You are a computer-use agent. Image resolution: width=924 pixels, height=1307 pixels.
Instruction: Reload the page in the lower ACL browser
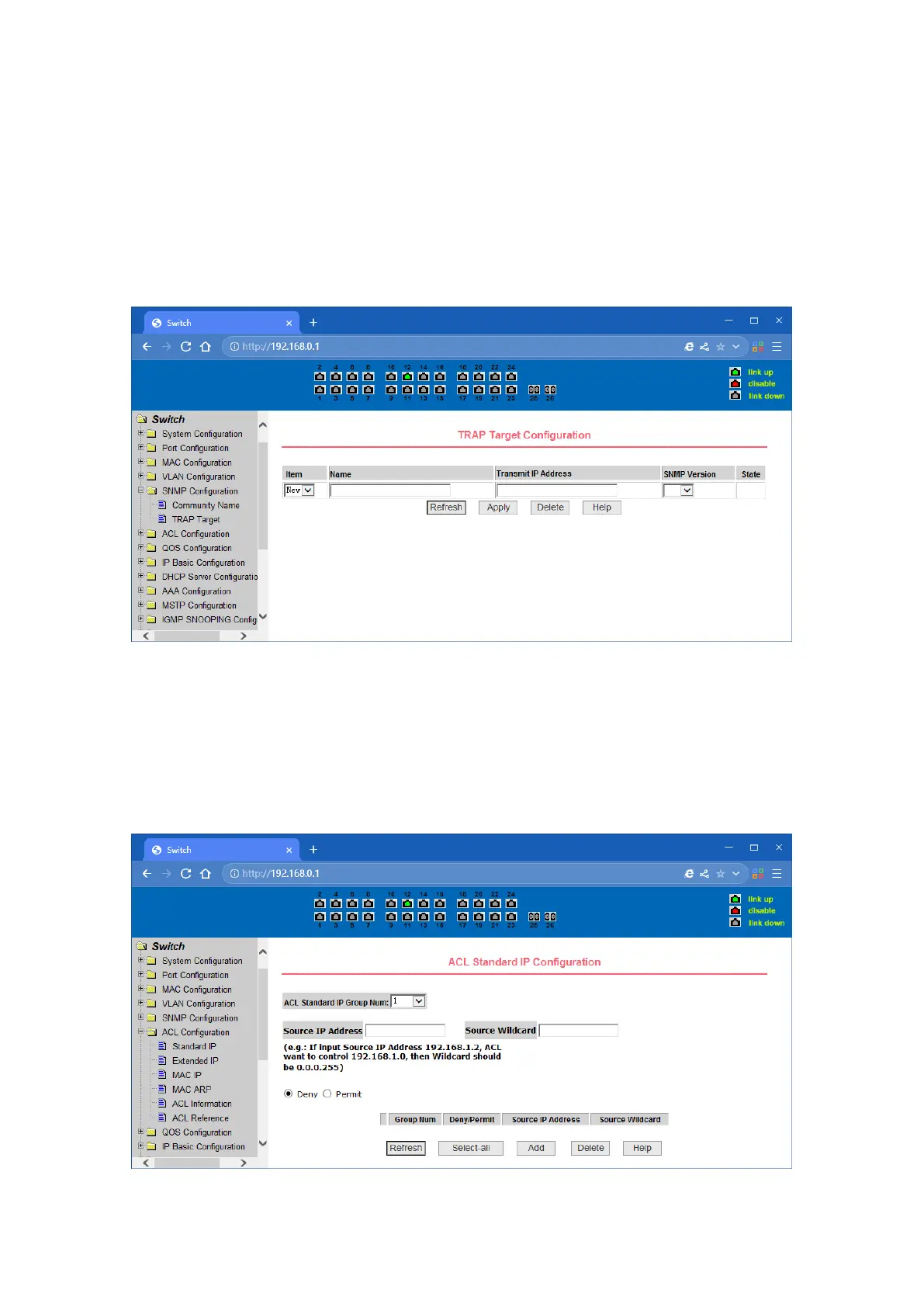(x=186, y=874)
